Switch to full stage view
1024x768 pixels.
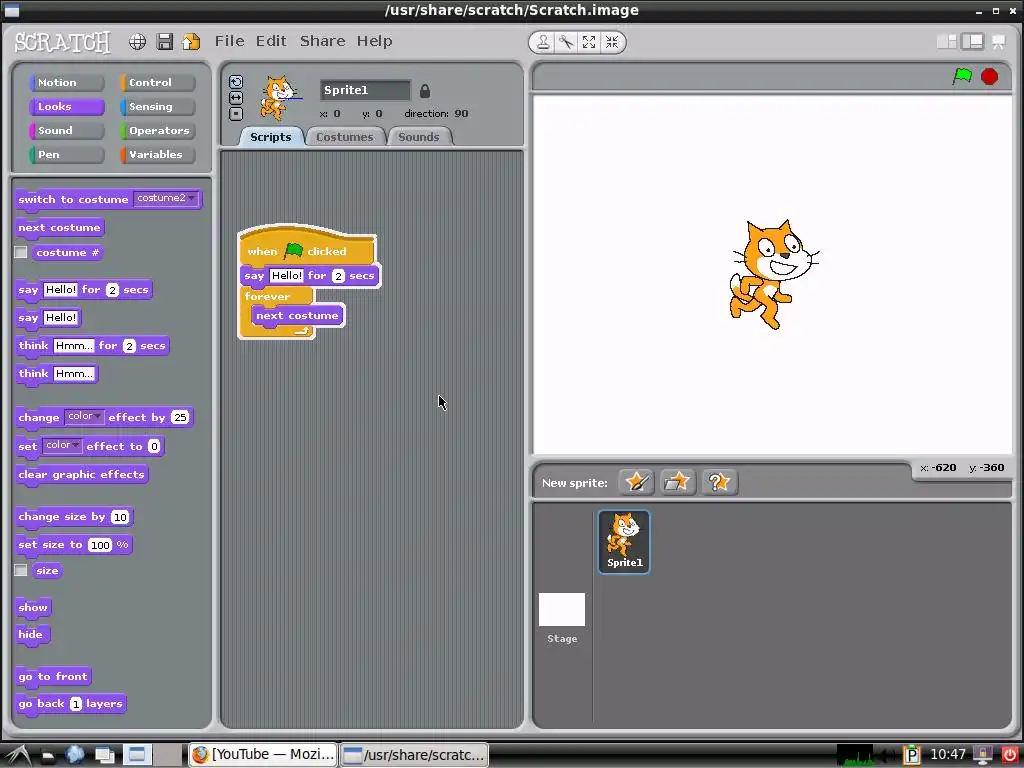pyautogui.click(x=972, y=42)
